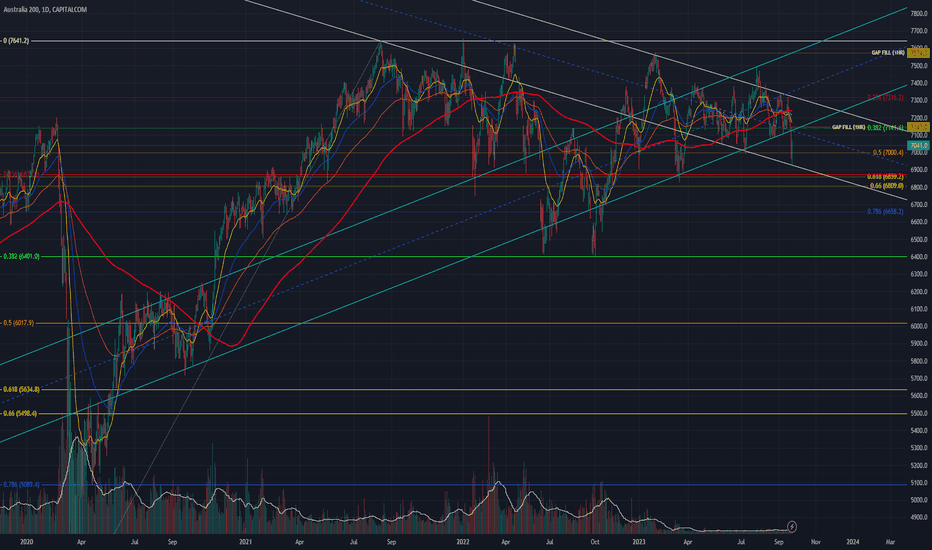Click the Mar label on time axis
The image size is (932, 550).
coord(890,542)
